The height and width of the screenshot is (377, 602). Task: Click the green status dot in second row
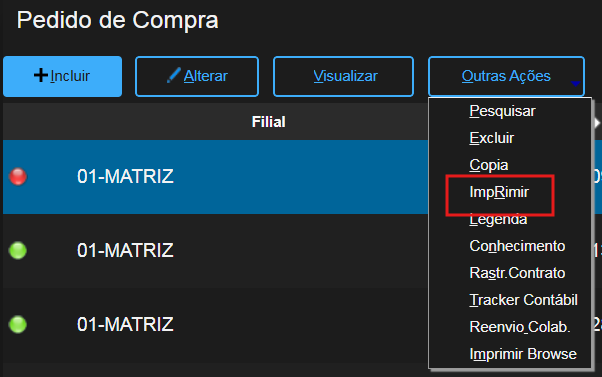(18, 251)
